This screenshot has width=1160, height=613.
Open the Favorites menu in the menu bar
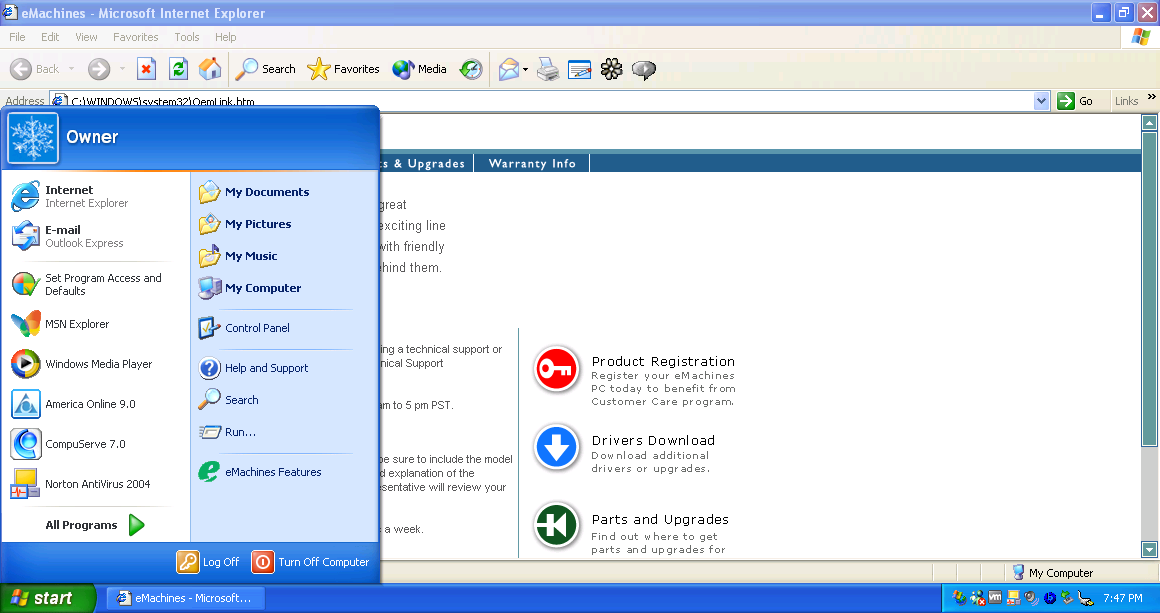[135, 37]
